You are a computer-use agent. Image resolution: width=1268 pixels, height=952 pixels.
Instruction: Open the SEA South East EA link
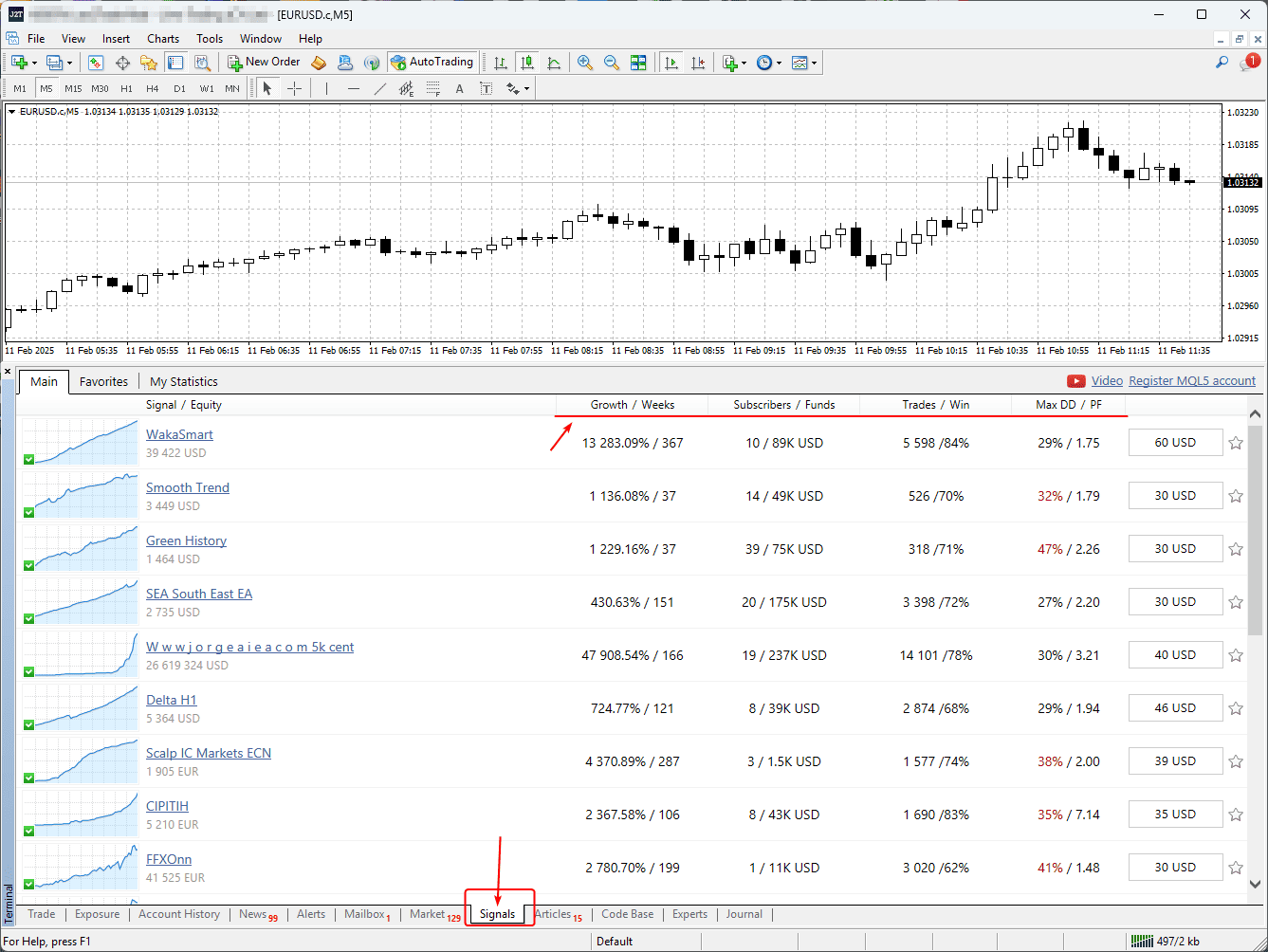coord(199,594)
